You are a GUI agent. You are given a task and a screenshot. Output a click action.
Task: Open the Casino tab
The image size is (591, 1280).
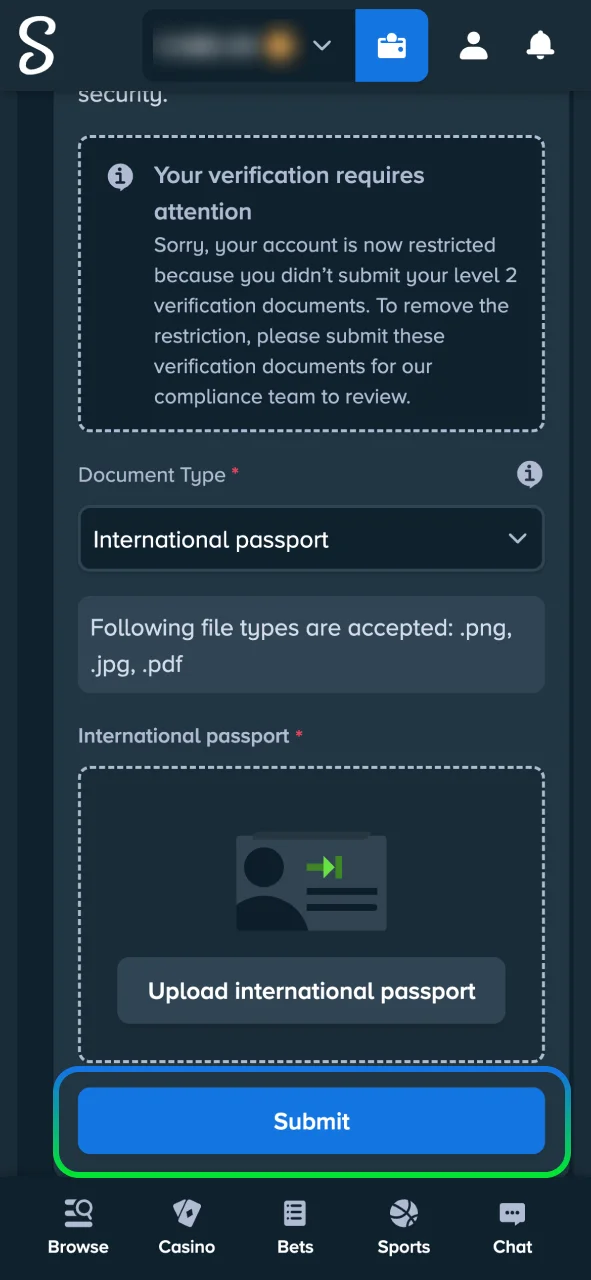point(186,1224)
